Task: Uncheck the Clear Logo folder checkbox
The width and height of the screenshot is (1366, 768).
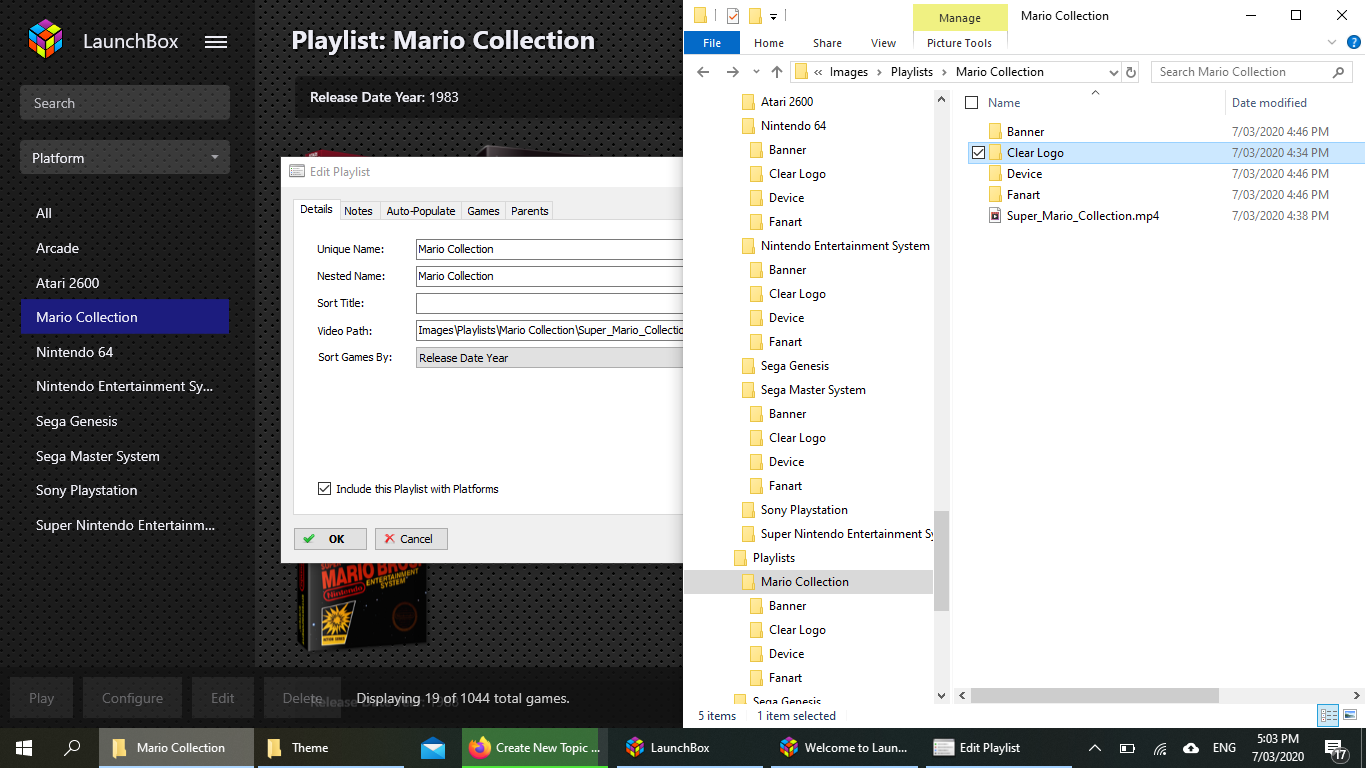Action: (x=978, y=153)
